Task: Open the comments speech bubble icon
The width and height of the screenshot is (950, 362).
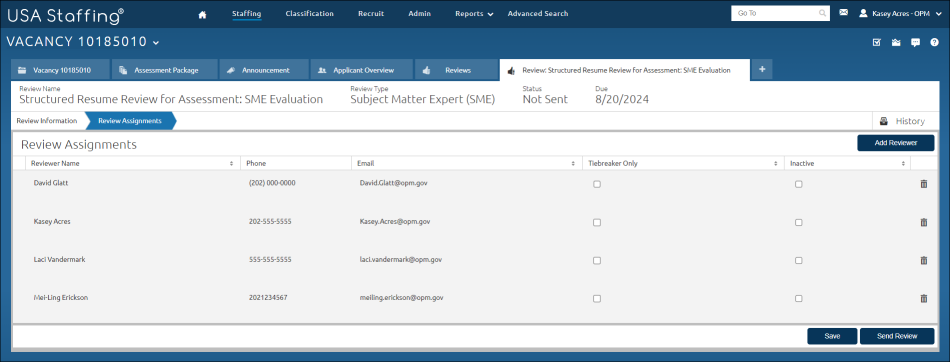Action: [x=915, y=42]
